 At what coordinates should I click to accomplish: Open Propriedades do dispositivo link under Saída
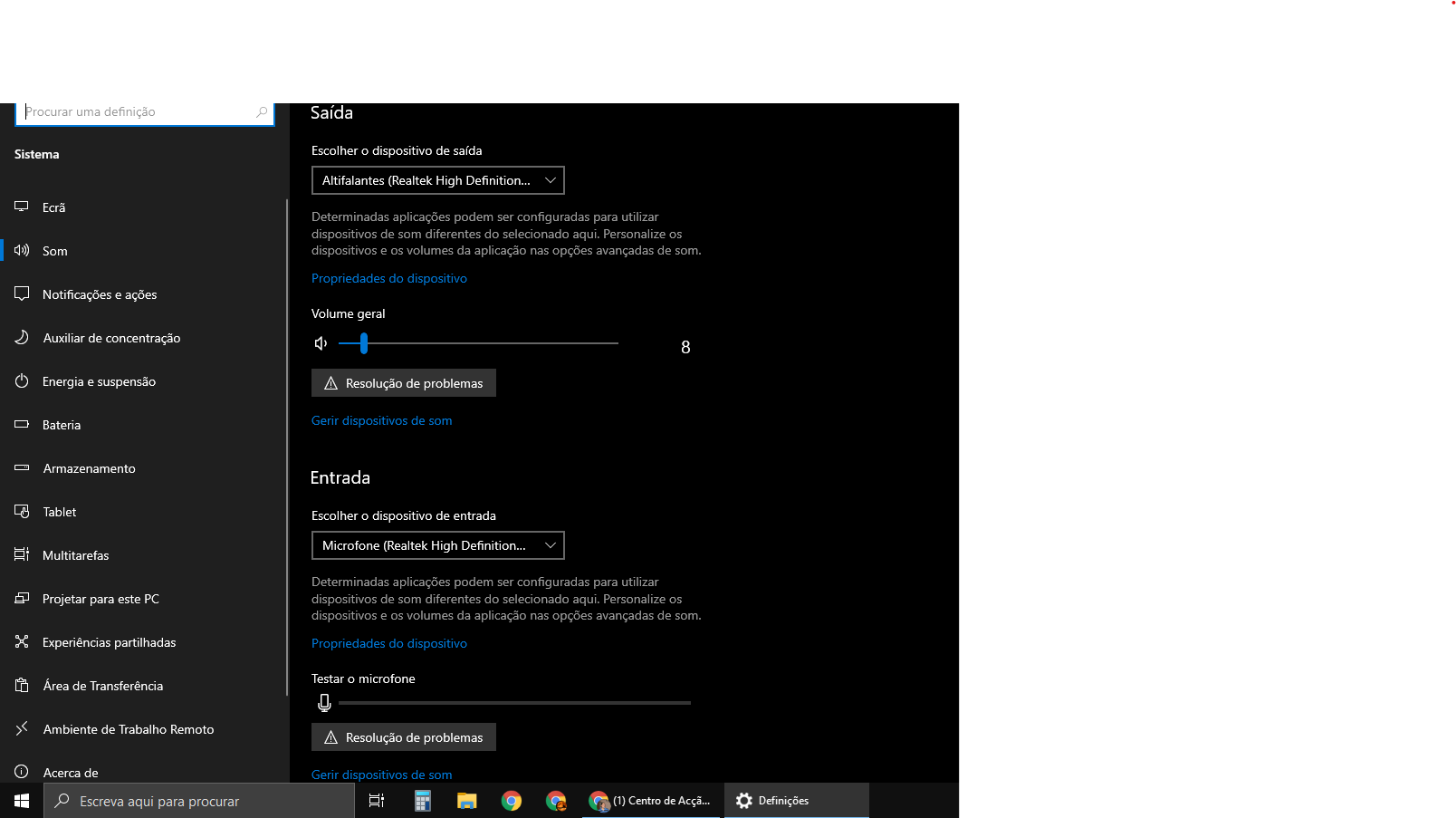[389, 278]
